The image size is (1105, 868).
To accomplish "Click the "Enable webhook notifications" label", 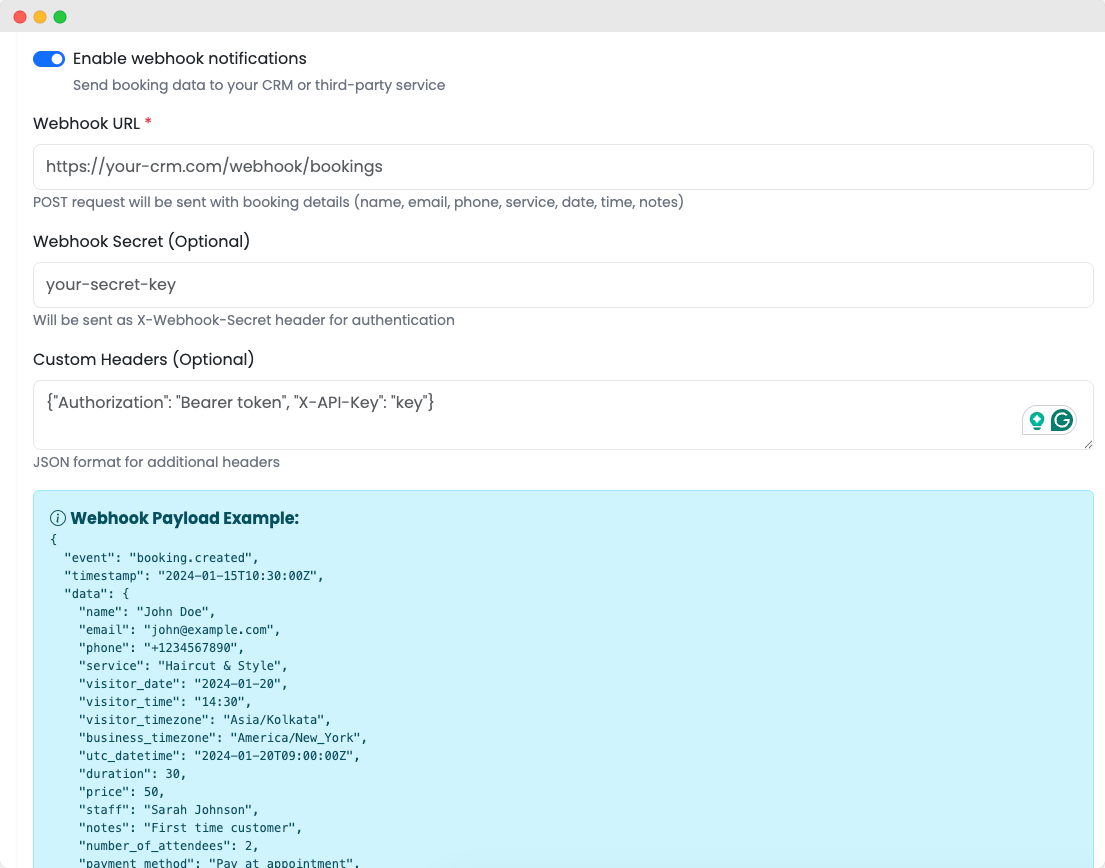I will click(x=189, y=59).
